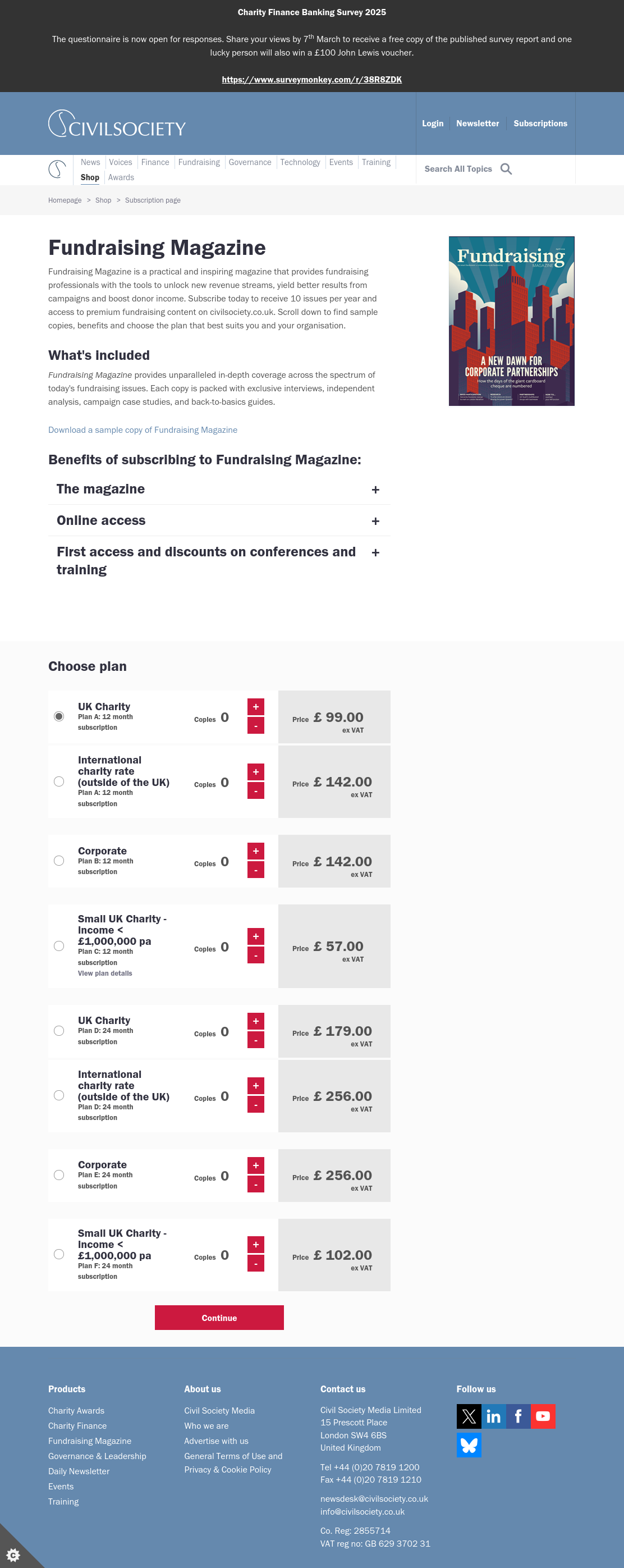Screen dimensions: 624x1568
Task: Download a sample copy of Fundraising Magazine
Action: point(143,429)
